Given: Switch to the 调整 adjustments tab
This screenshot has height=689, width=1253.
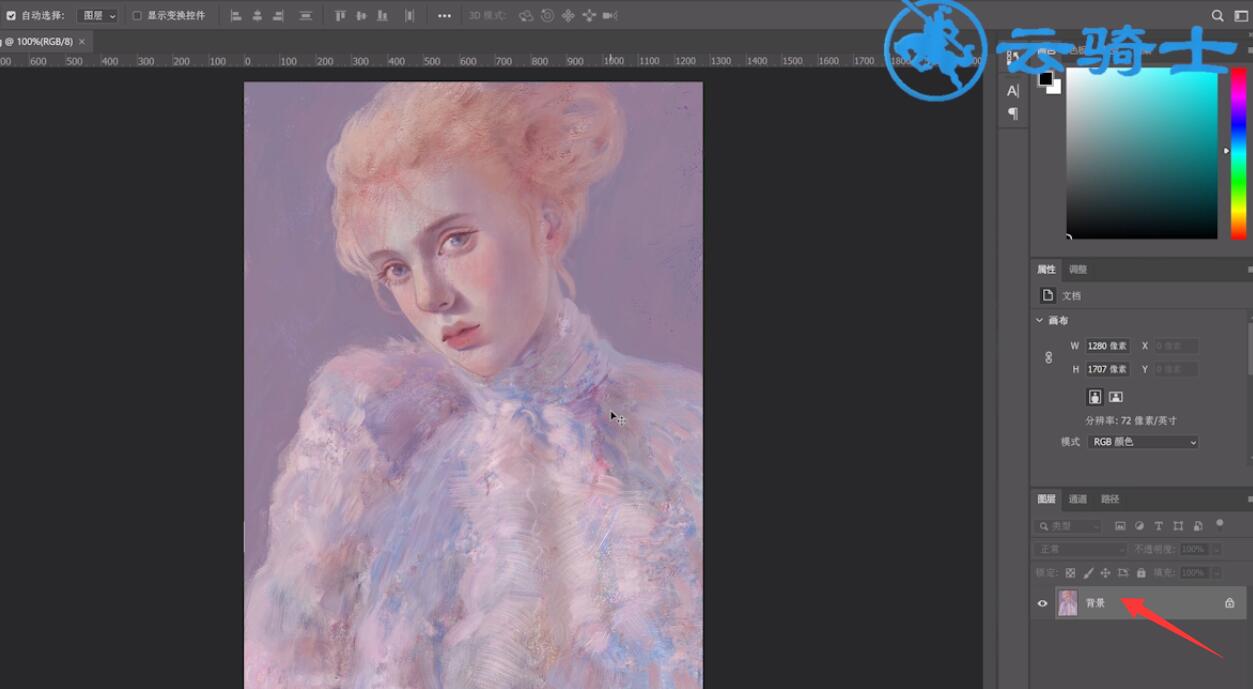Looking at the screenshot, I should [x=1078, y=269].
